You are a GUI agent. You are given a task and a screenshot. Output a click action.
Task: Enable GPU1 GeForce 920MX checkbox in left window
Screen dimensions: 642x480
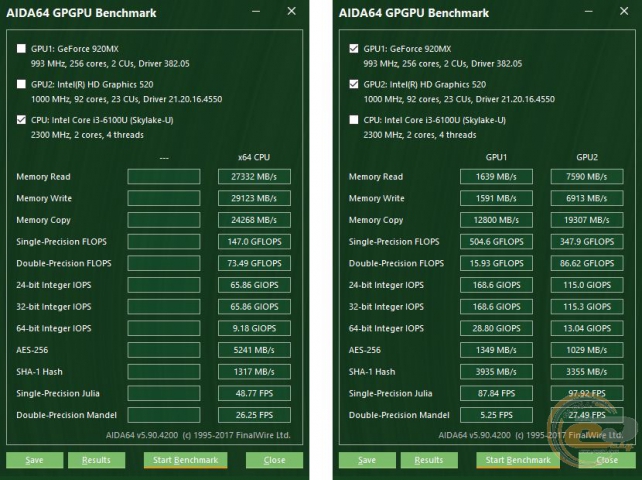point(22,48)
